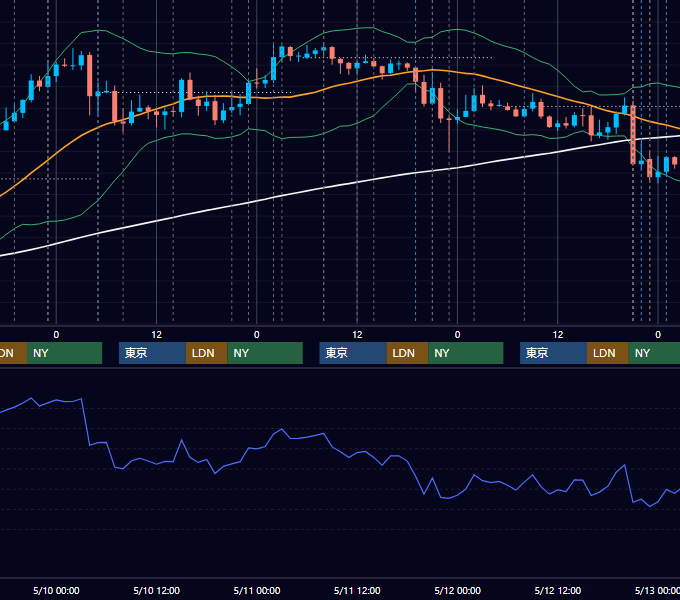Select the 東京 session block covering 5/11 12:00
The width and height of the screenshot is (680, 600).
pyautogui.click(x=353, y=353)
